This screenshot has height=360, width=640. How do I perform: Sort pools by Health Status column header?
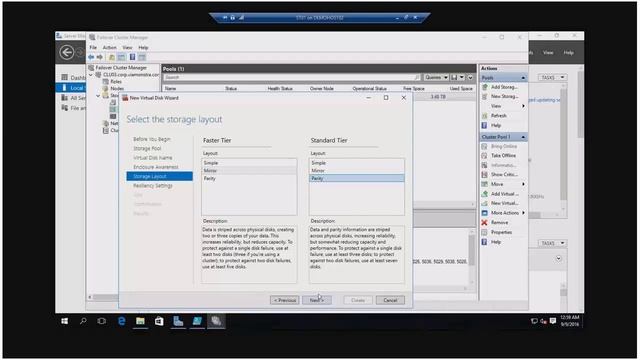(x=280, y=89)
